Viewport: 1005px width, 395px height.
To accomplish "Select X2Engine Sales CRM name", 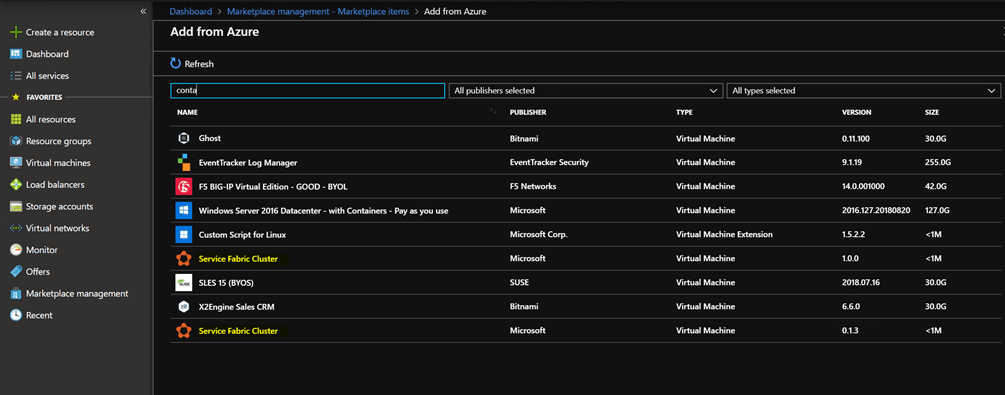I will point(237,307).
